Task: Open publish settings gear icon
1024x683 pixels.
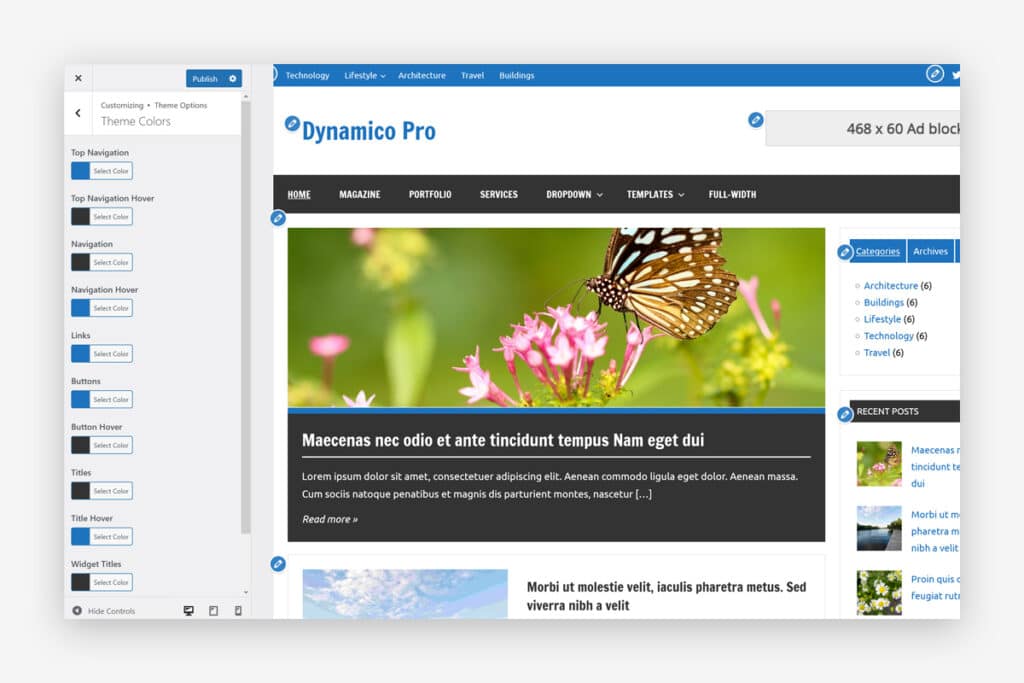Action: pos(232,78)
